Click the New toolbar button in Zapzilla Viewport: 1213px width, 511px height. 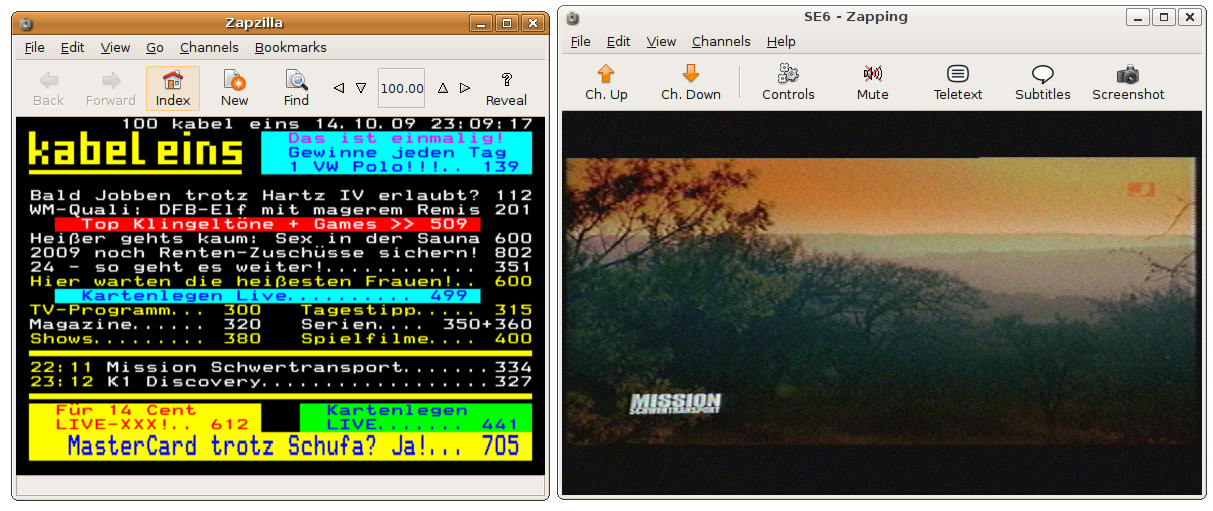235,88
